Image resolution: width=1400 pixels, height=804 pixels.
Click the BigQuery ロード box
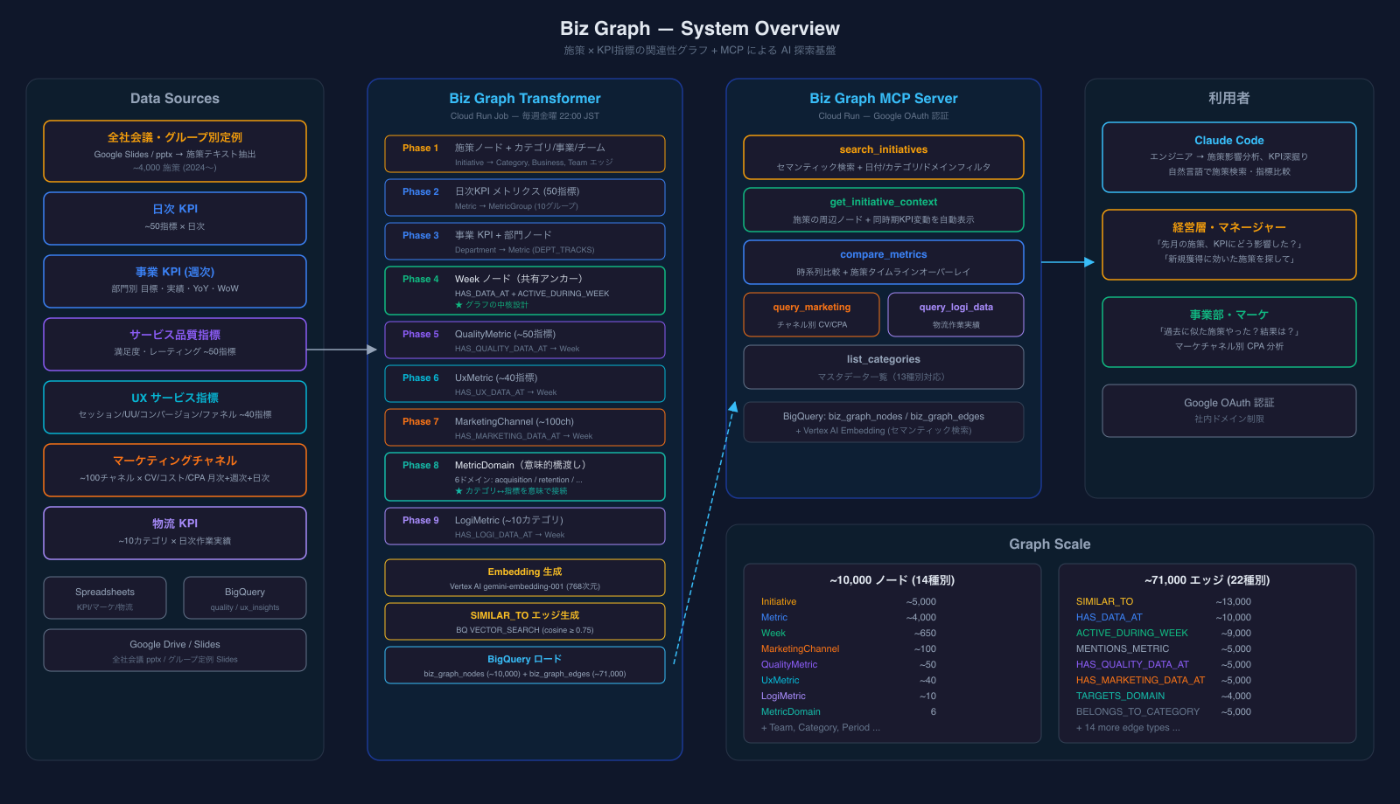[x=525, y=665]
